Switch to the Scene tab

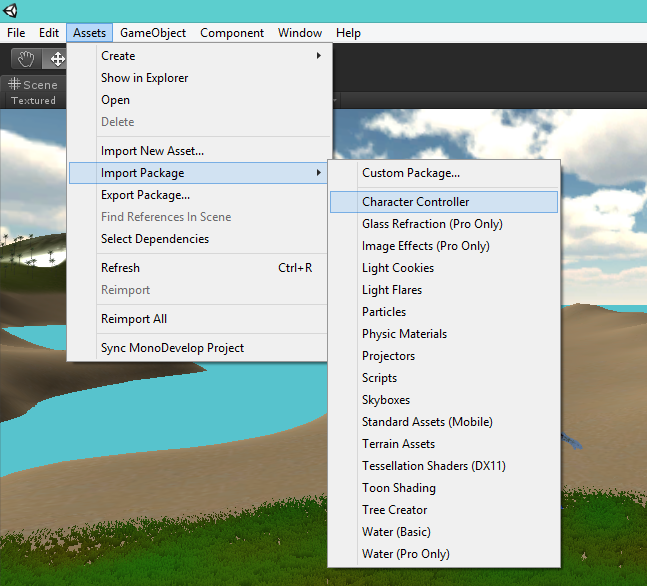pos(33,85)
